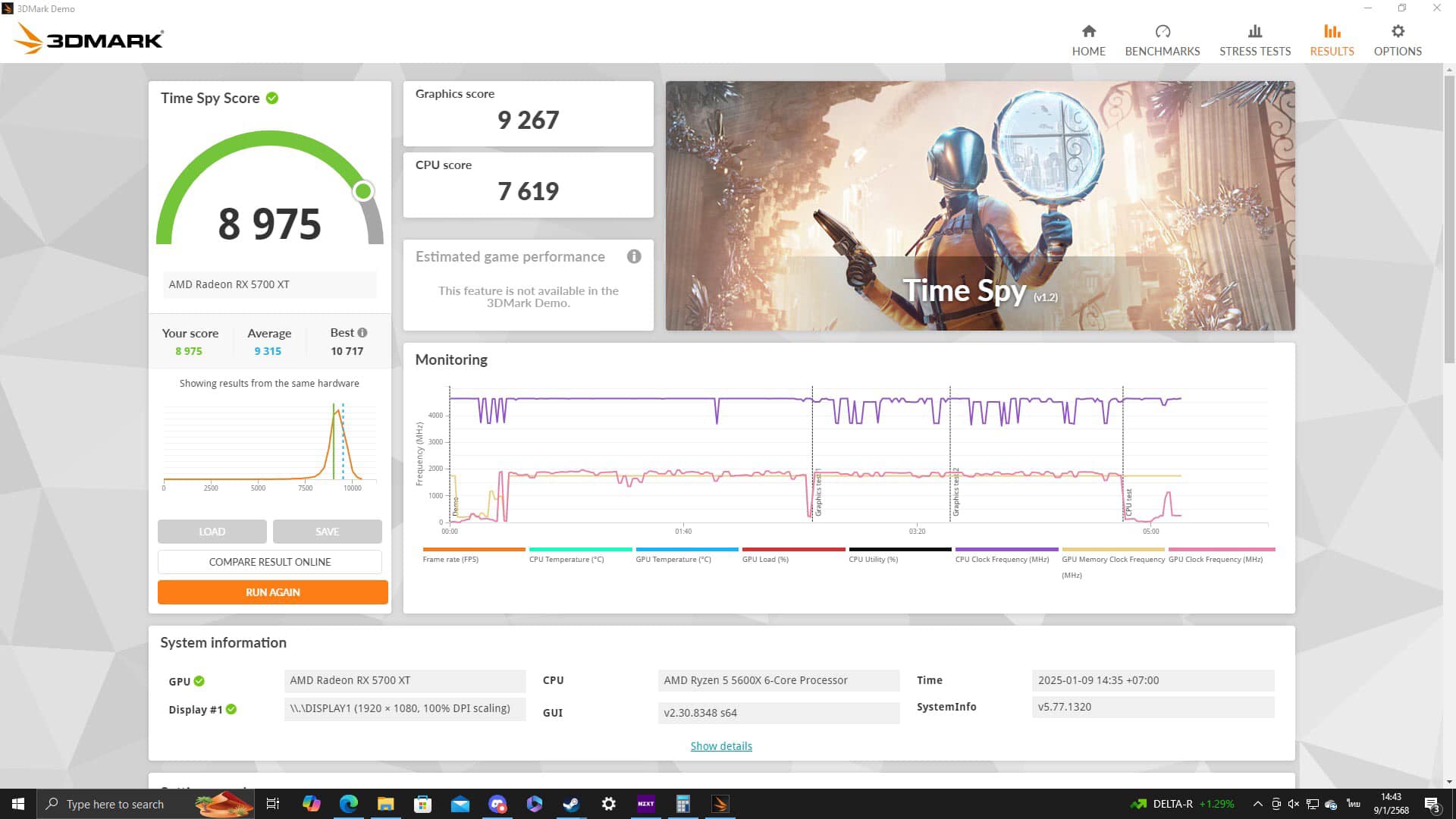Viewport: 1456px width, 819px height.
Task: Go to the Benchmarks section
Action: pos(1162,39)
